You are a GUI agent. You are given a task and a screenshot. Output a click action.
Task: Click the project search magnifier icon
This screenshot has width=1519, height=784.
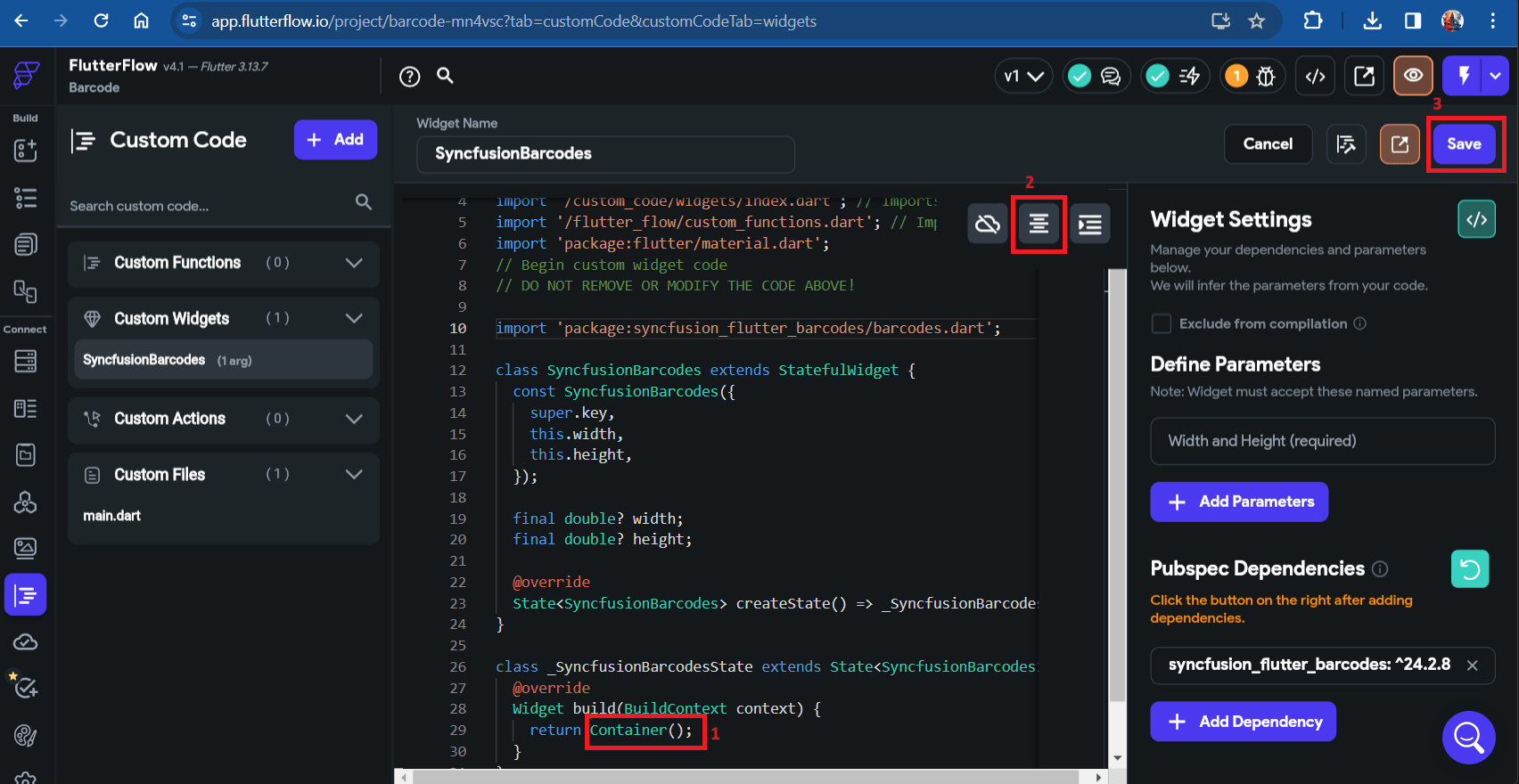click(445, 76)
